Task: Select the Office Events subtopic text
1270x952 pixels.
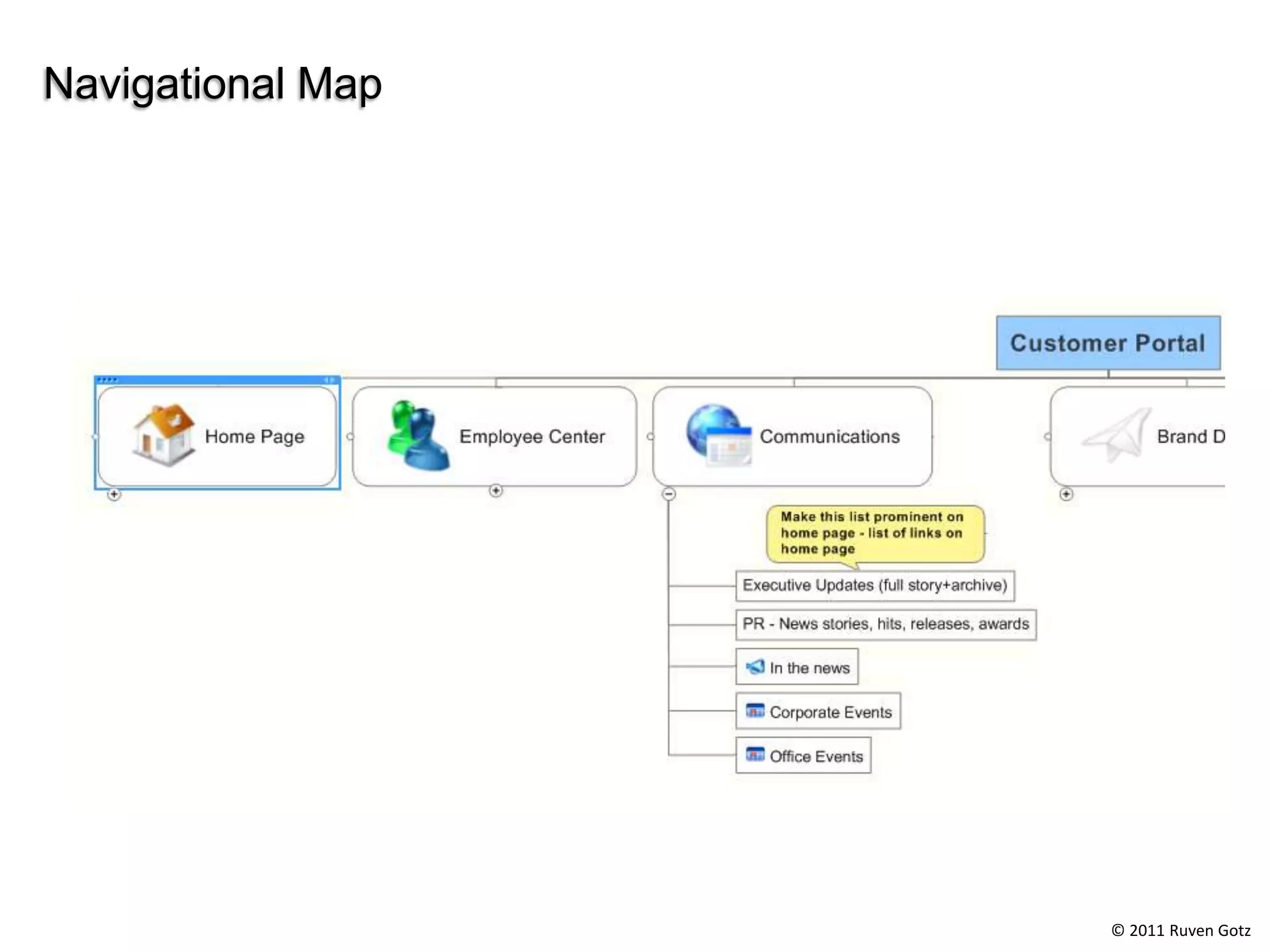Action: pos(816,756)
